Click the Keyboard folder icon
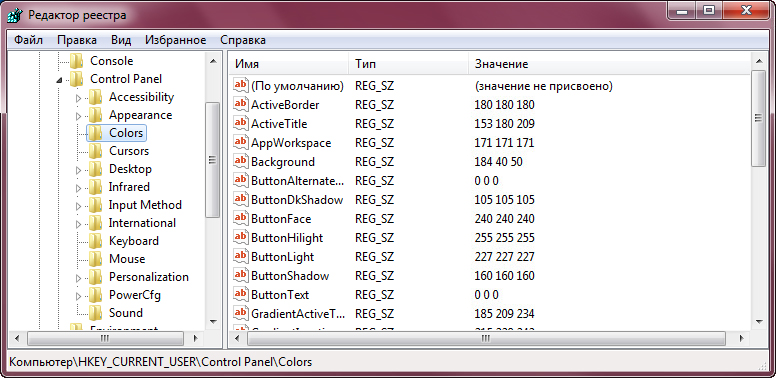Viewport: 776px width, 378px height. pyautogui.click(x=95, y=241)
